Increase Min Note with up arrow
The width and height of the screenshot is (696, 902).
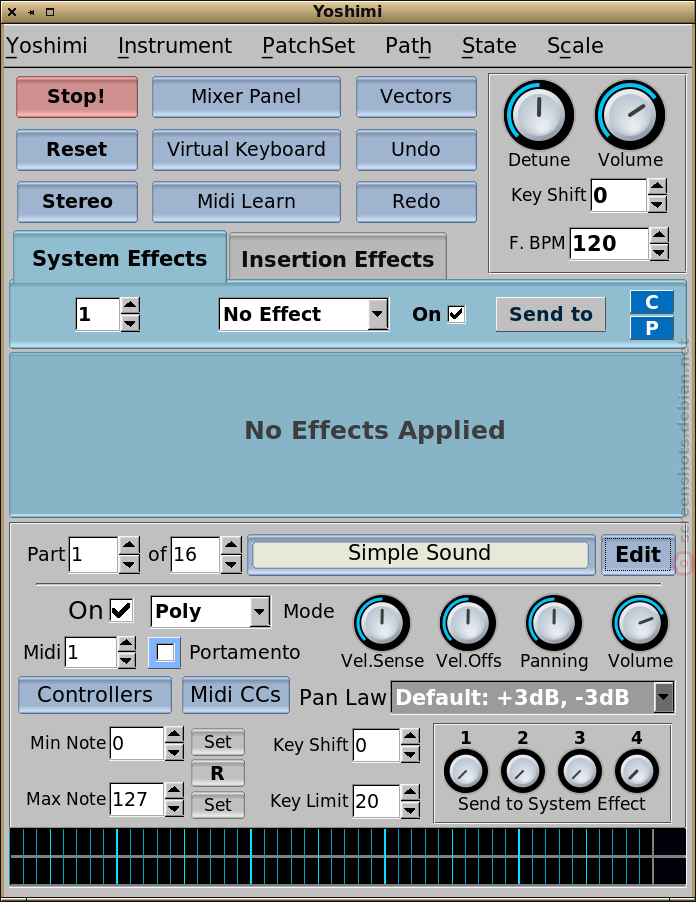coord(174,735)
